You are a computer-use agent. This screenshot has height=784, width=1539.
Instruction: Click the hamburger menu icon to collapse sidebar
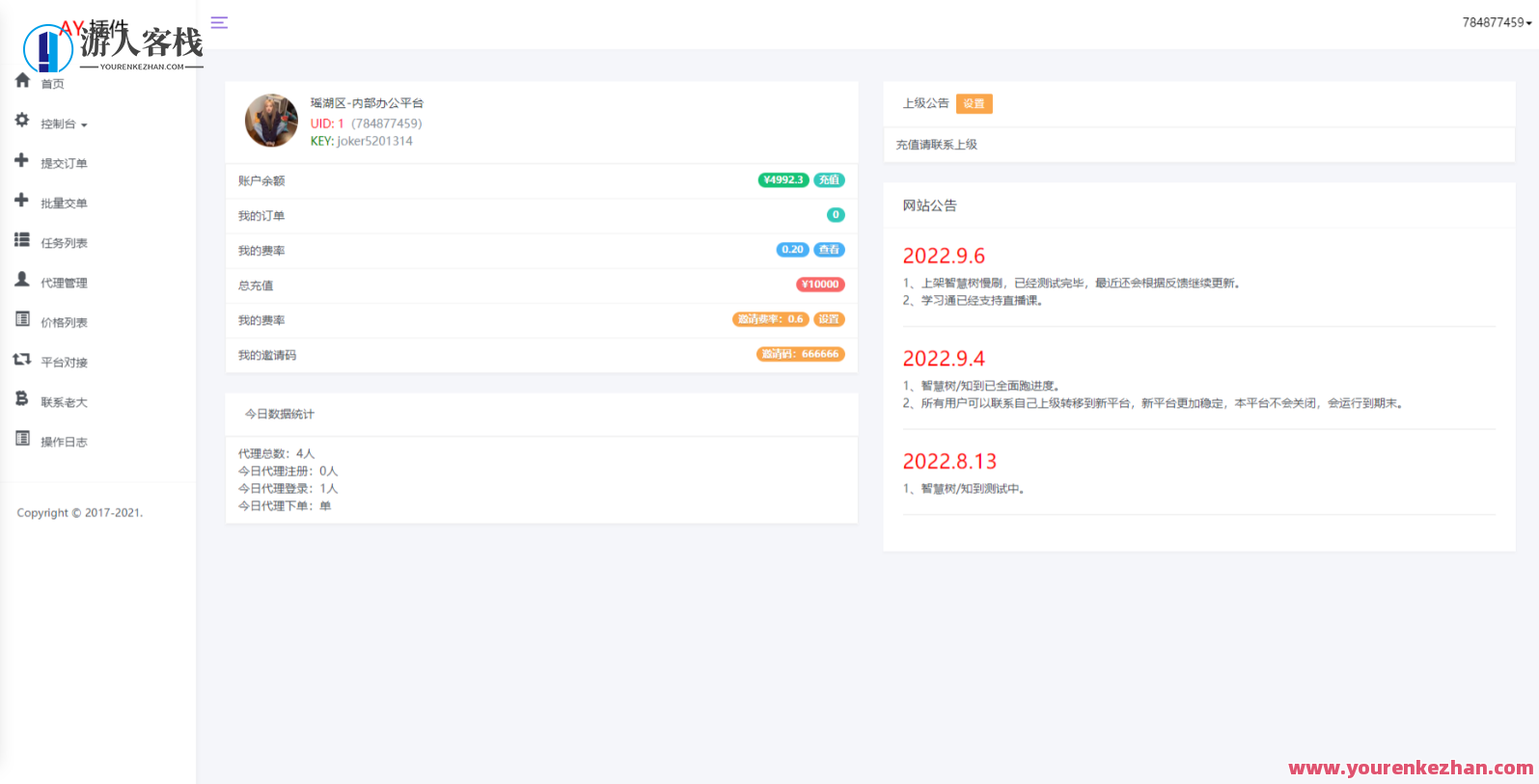(219, 22)
